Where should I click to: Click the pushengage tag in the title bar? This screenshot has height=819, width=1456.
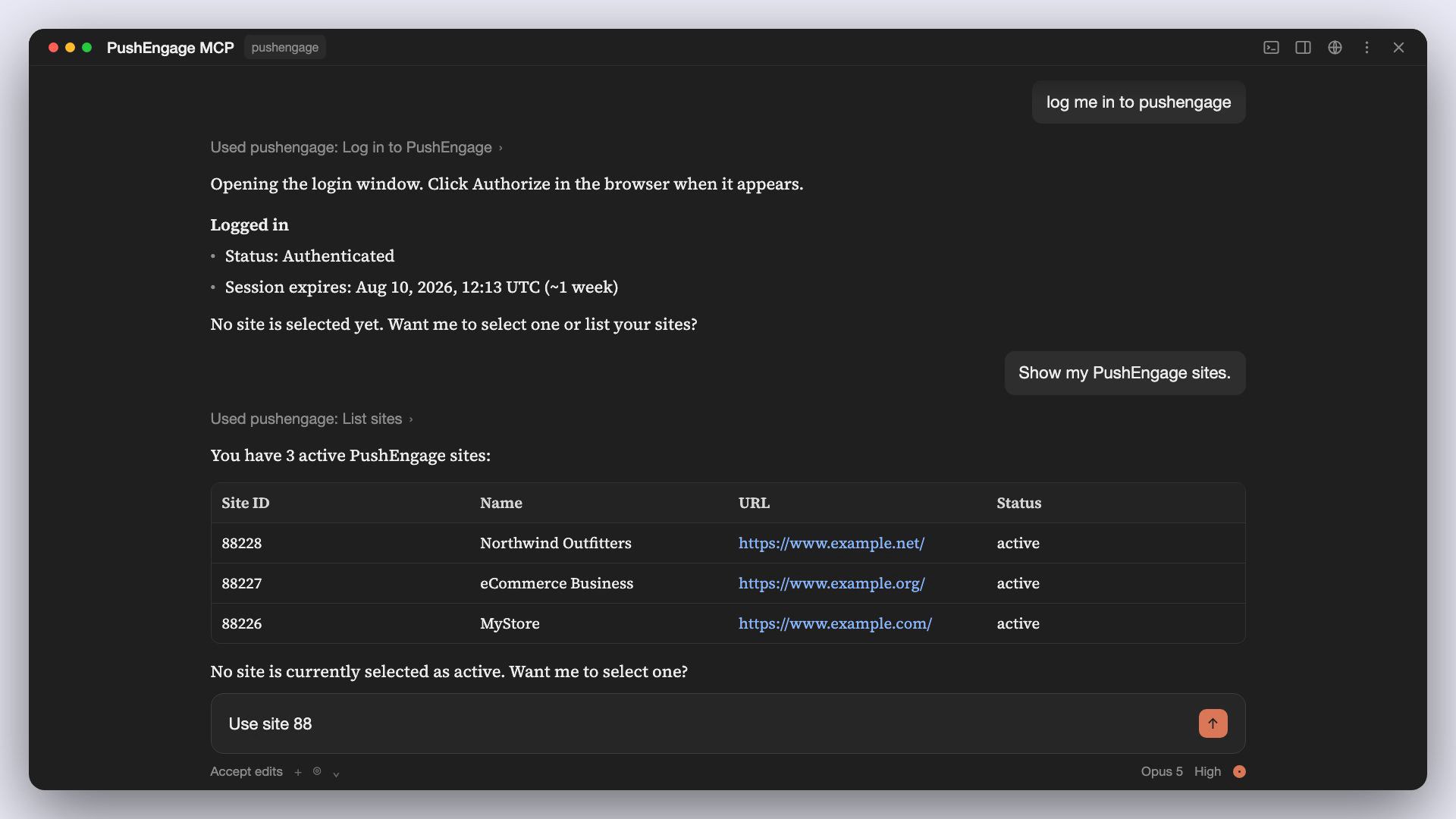pyautogui.click(x=285, y=47)
